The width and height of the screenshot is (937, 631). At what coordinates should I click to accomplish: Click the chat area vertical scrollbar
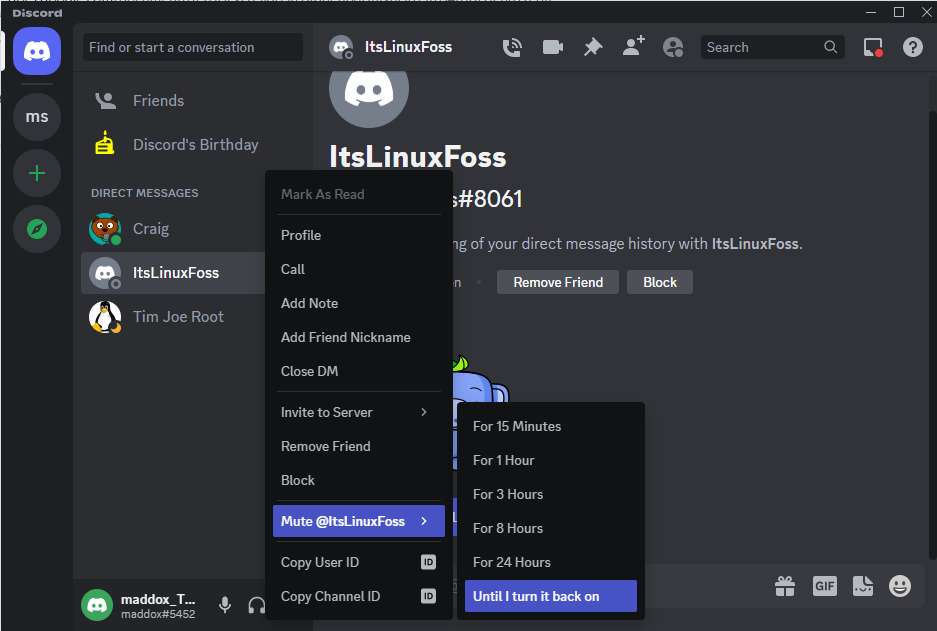coord(932,335)
